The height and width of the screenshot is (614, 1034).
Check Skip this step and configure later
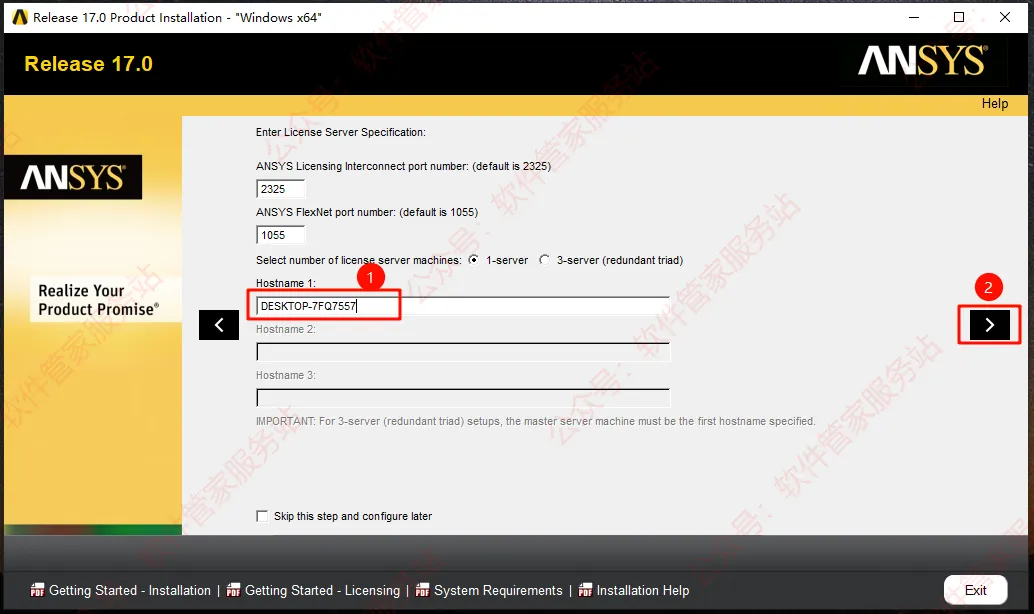tap(262, 516)
